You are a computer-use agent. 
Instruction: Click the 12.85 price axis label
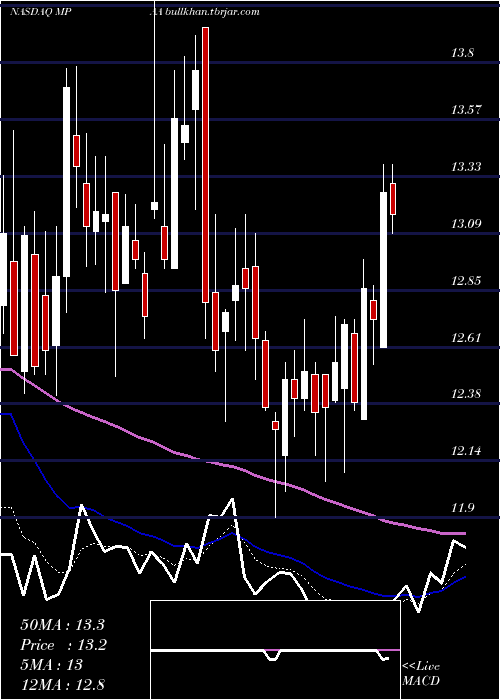[466, 281]
